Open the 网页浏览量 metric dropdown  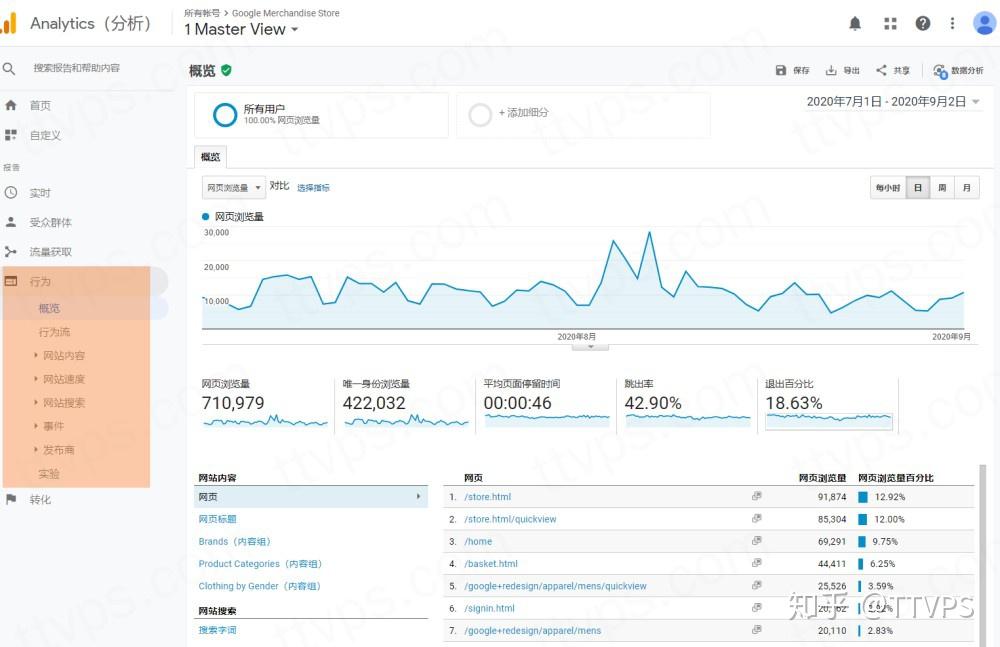[233, 187]
